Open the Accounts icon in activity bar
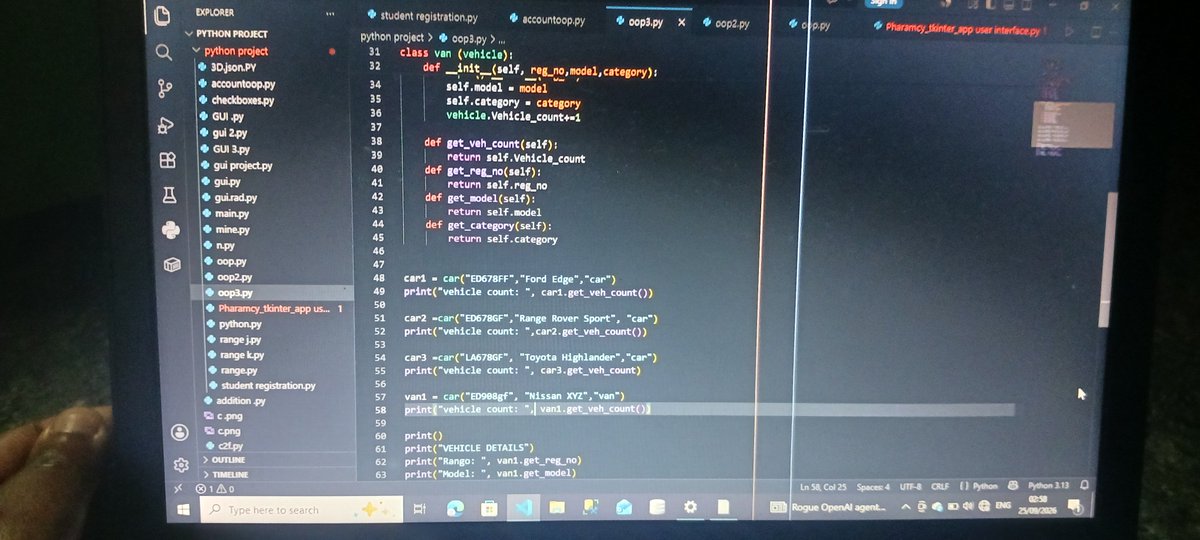1200x540 pixels. pos(179,432)
